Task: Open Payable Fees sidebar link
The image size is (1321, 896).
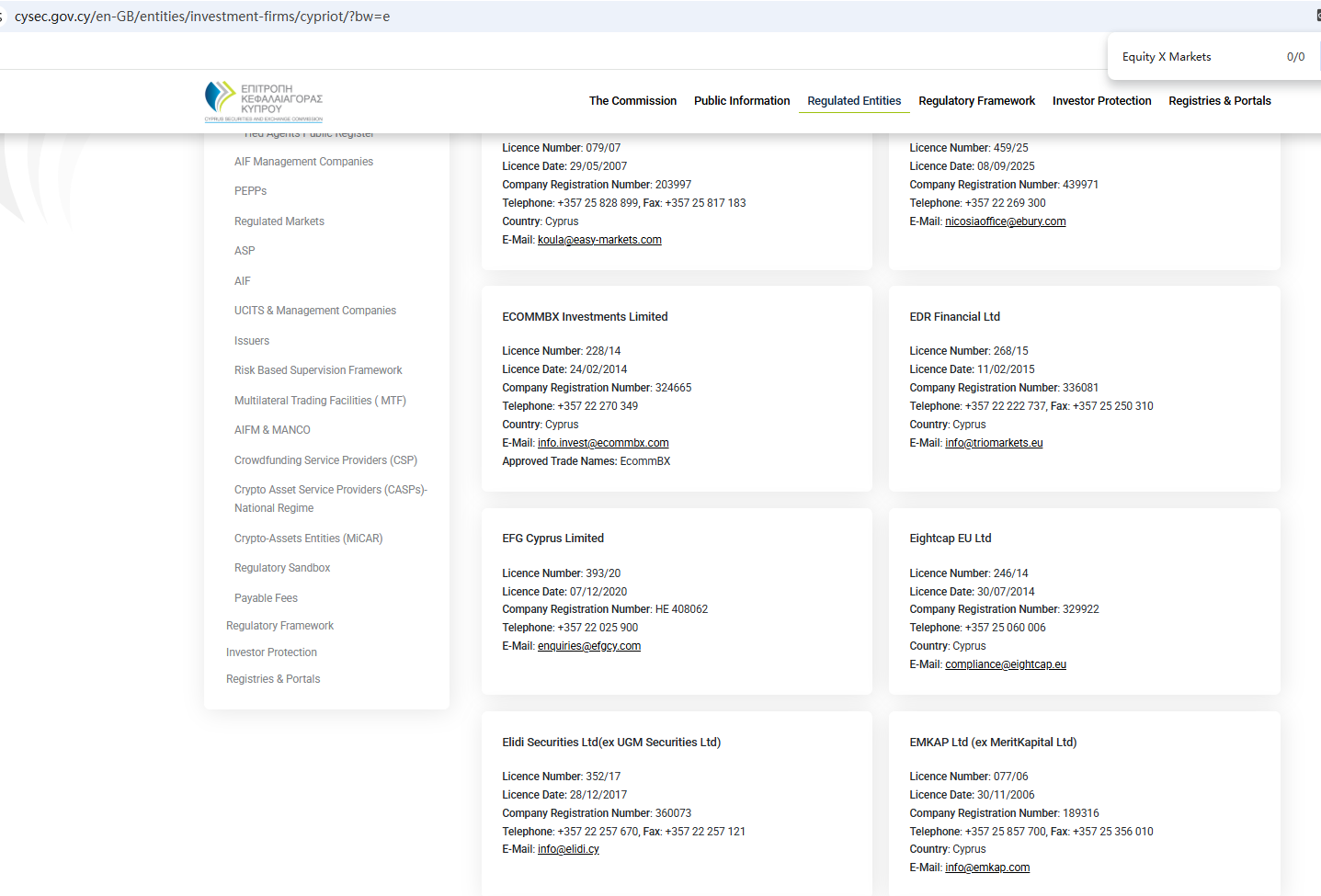Action: pyautogui.click(x=266, y=598)
